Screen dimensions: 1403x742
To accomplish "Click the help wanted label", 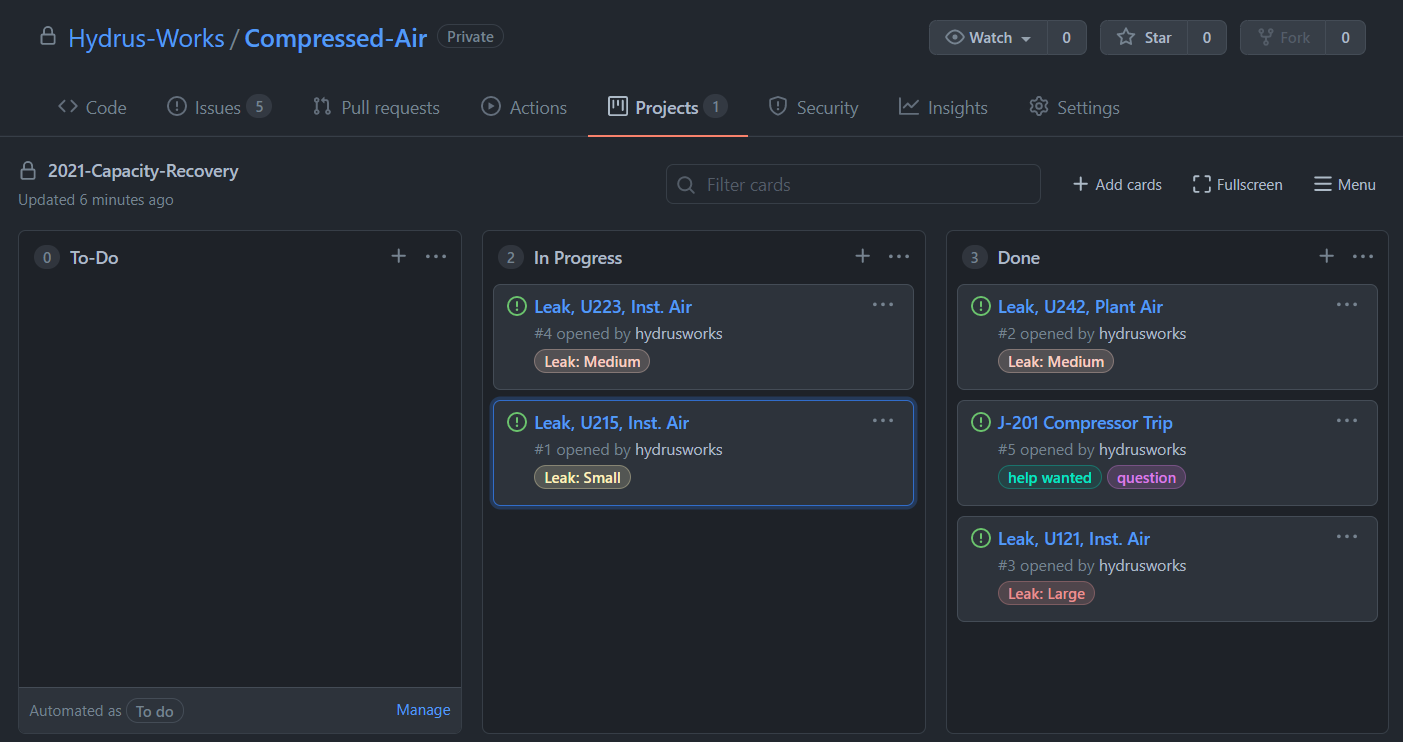I will [x=1050, y=478].
